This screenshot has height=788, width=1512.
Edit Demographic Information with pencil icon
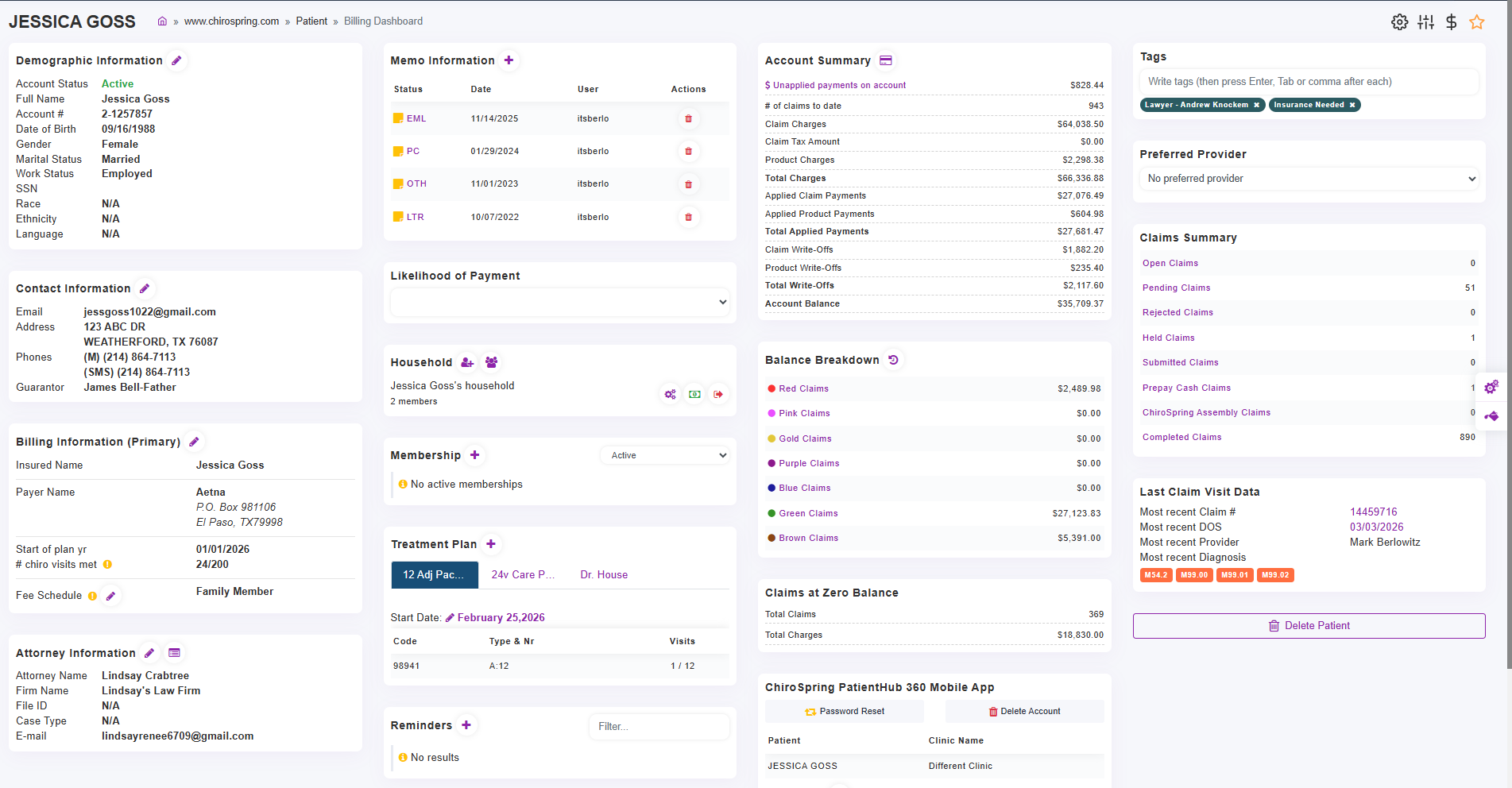click(x=177, y=60)
